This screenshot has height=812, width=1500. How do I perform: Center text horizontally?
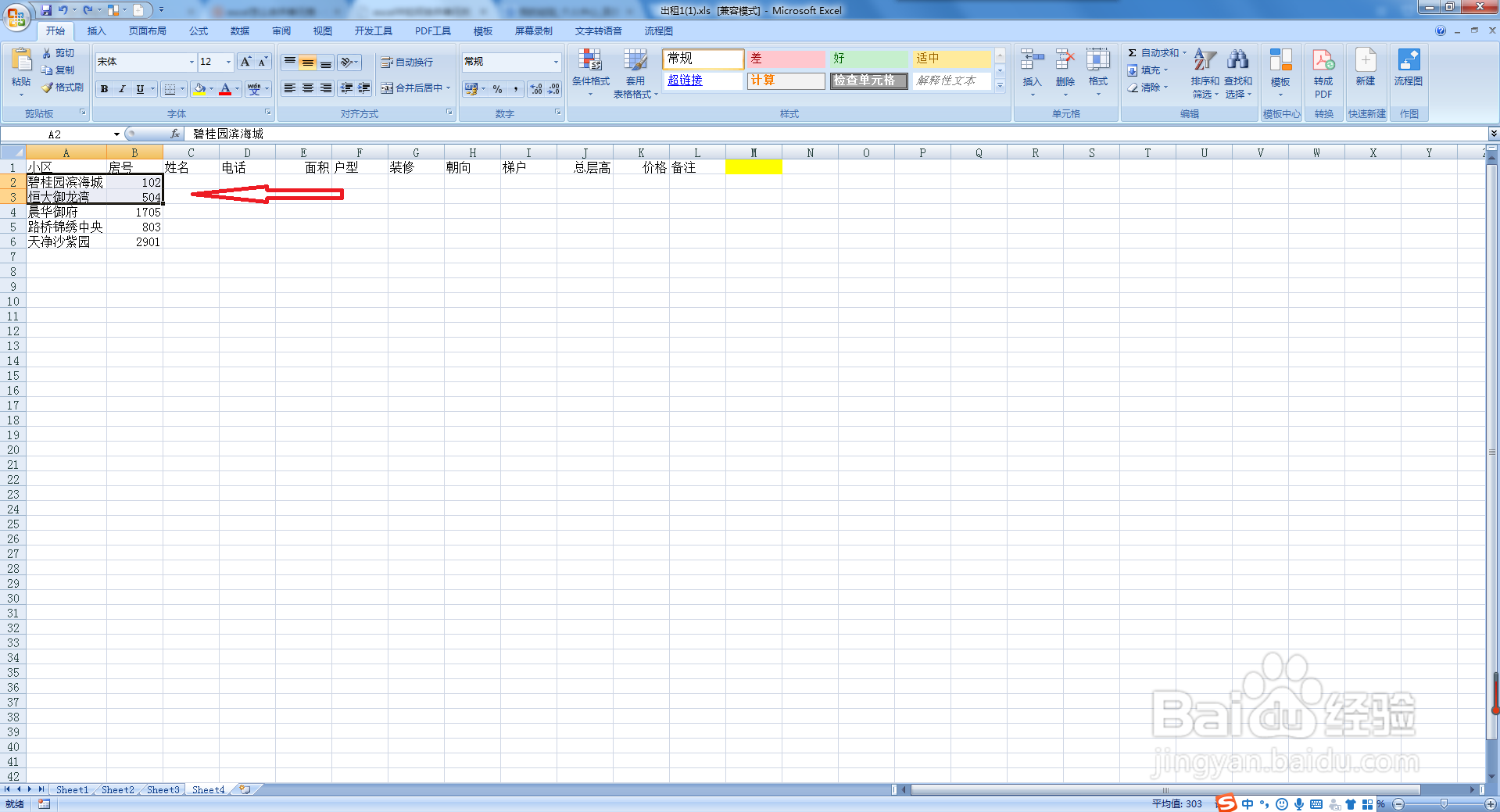308,88
